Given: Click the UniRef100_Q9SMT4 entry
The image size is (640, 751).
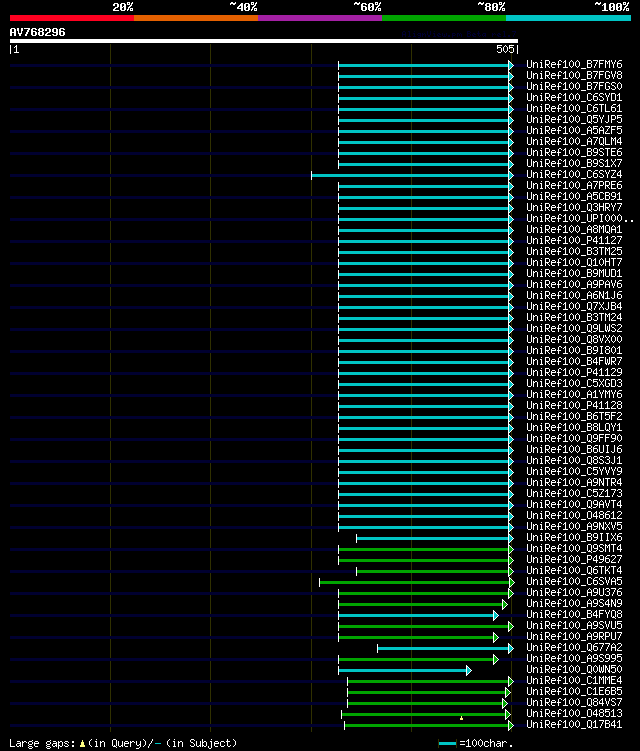Looking at the screenshot, I should (574, 549).
